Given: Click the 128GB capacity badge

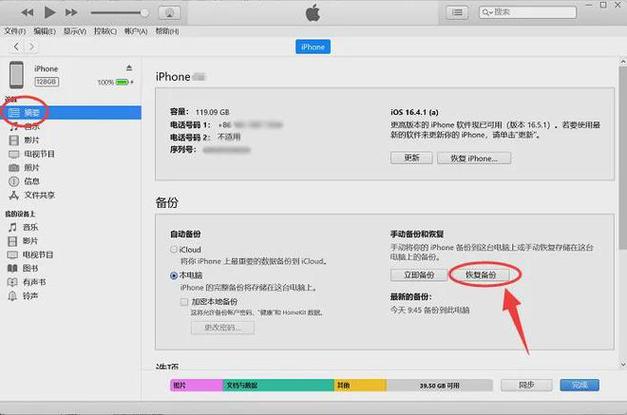Looking at the screenshot, I should [47, 82].
